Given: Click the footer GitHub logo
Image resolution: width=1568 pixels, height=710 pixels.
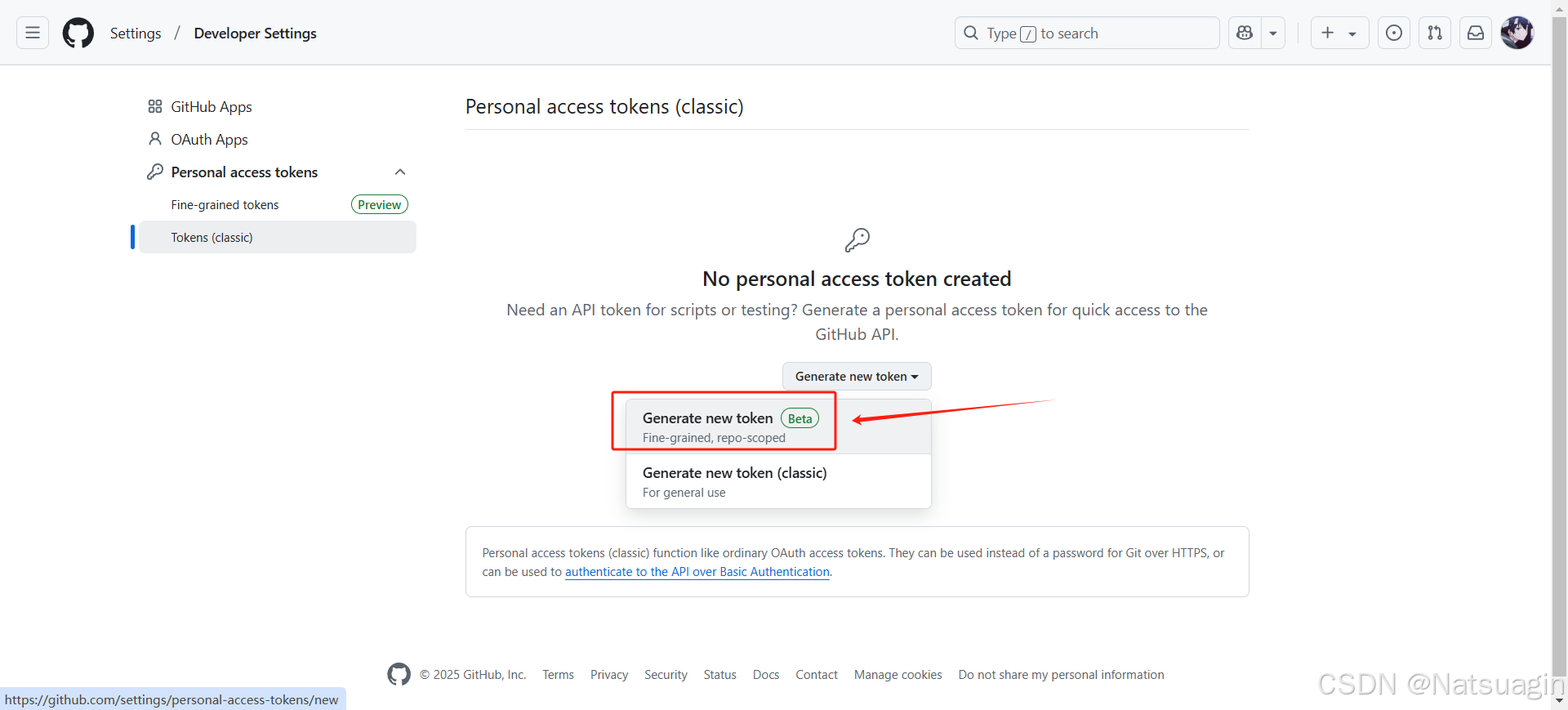Looking at the screenshot, I should [x=399, y=674].
